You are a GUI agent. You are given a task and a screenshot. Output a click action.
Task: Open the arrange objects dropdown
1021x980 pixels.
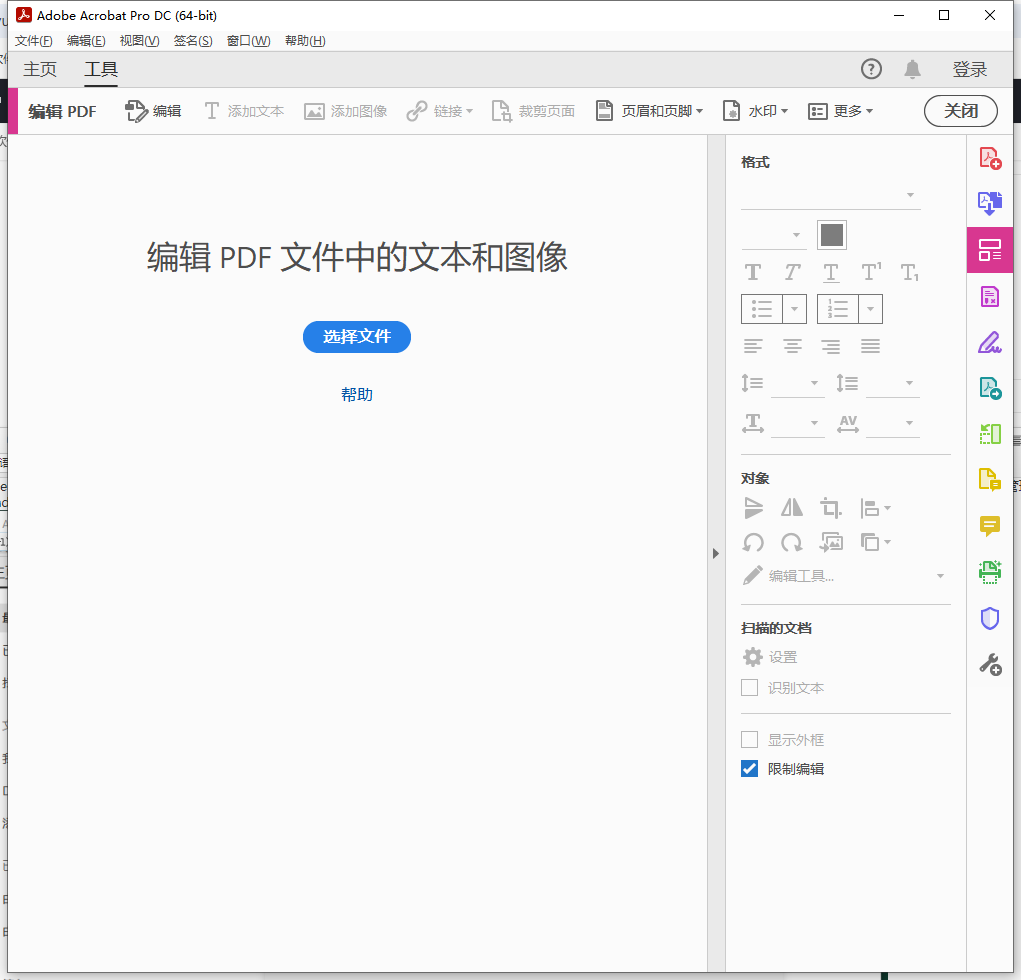876,542
